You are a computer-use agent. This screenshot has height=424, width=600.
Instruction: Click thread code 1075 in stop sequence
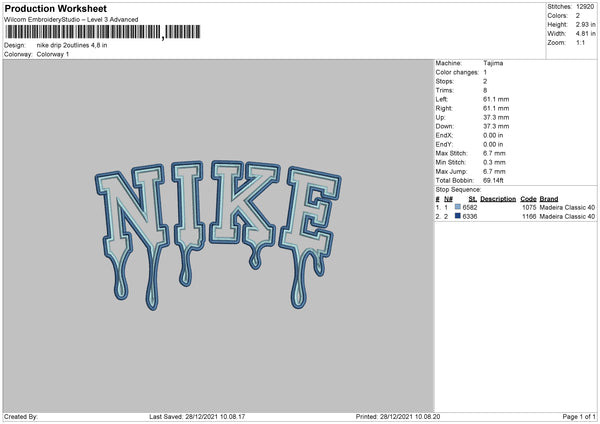[x=529, y=207]
